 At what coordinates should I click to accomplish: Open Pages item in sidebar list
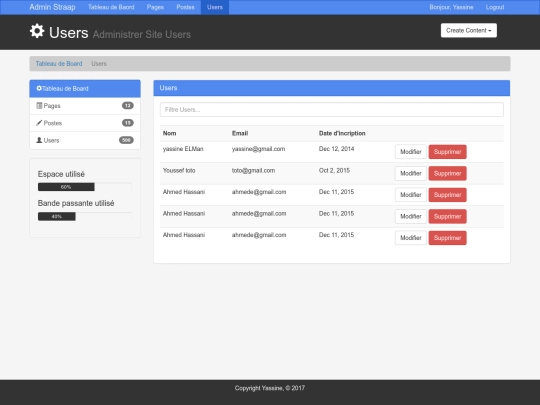(x=85, y=106)
